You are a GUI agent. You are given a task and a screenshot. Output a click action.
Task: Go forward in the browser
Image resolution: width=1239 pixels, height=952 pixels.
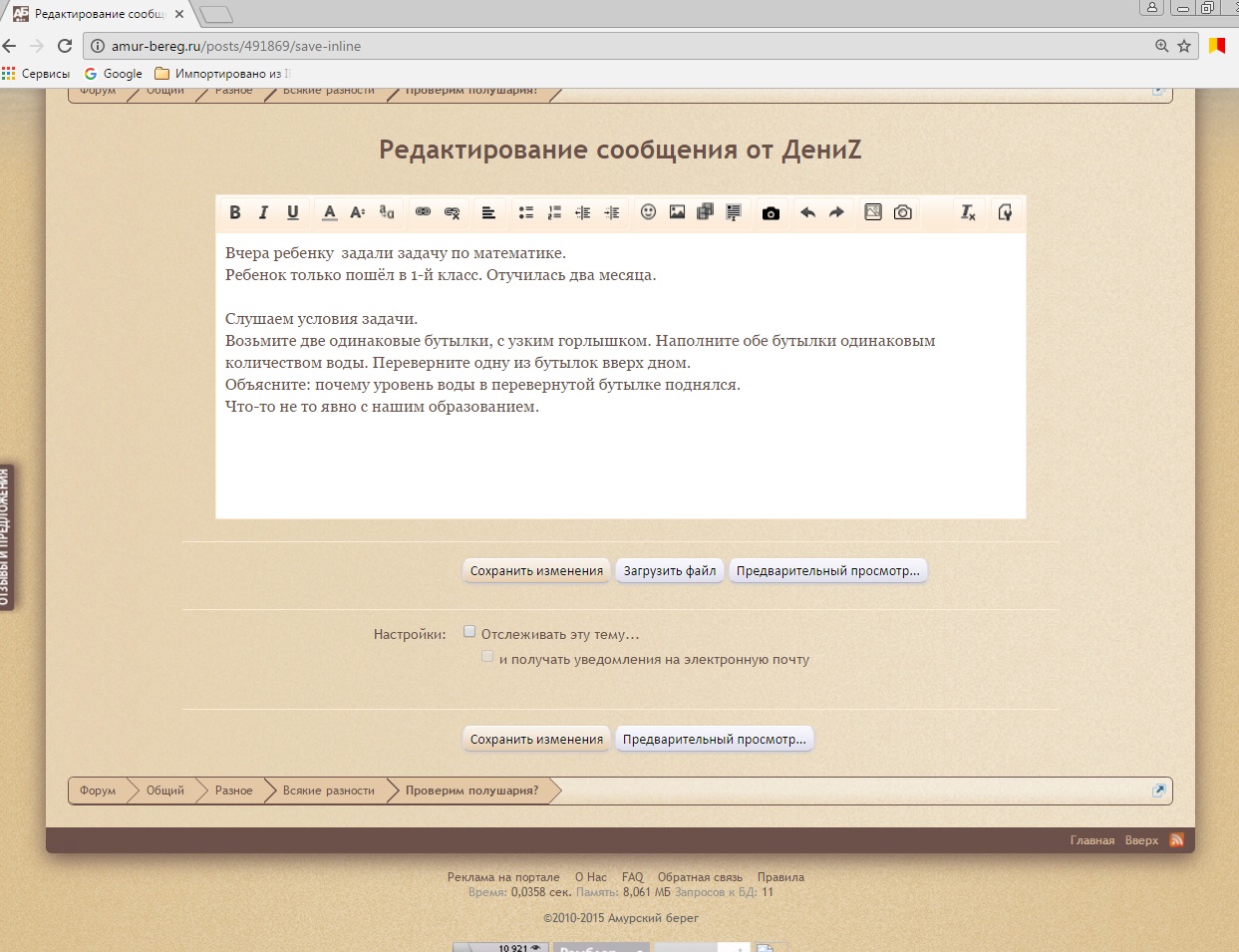coord(37,46)
